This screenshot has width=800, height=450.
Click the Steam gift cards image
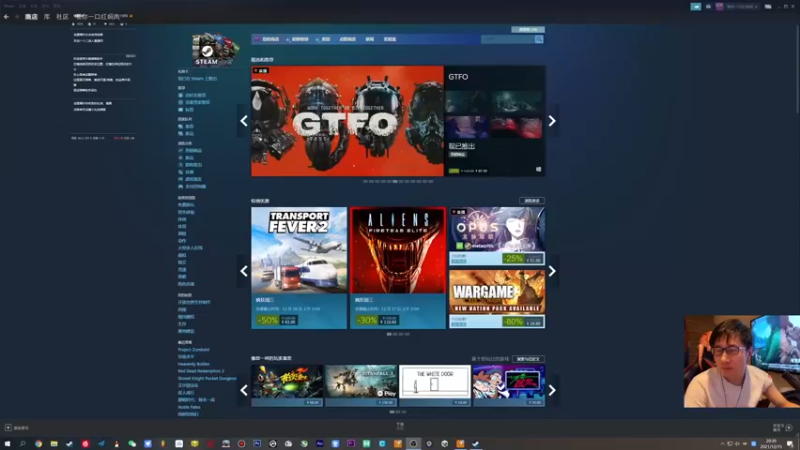click(215, 49)
